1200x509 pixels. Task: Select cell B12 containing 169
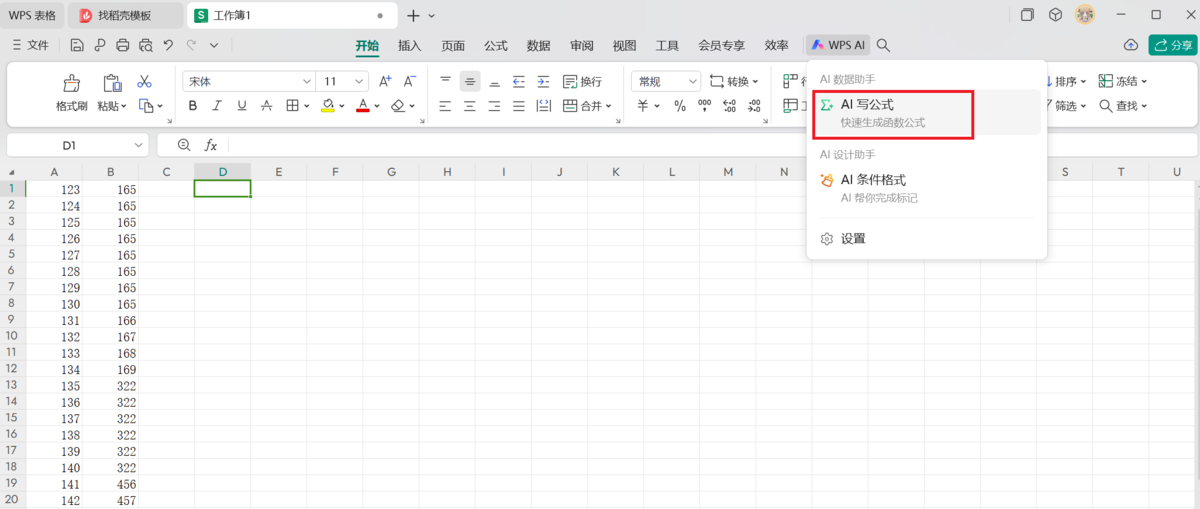[110, 369]
